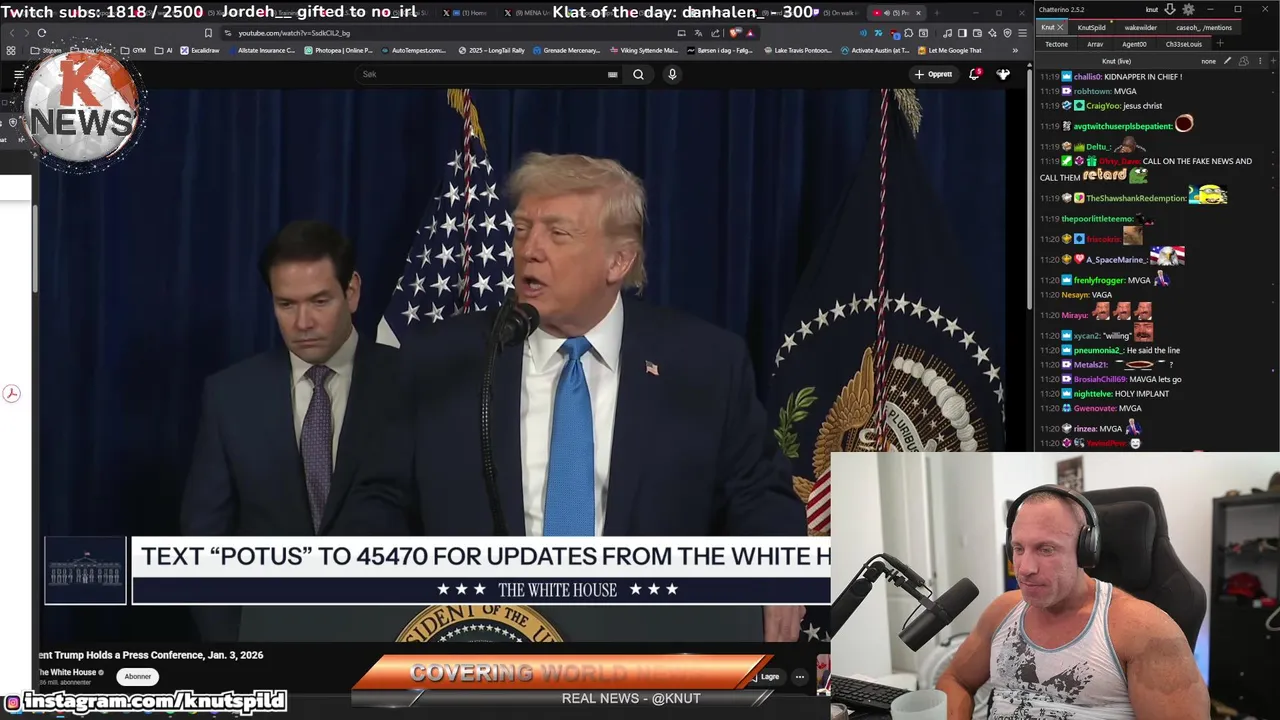Viewport: 1280px width, 720px height.
Task: Select the Arrav chat tab
Action: 1095,44
